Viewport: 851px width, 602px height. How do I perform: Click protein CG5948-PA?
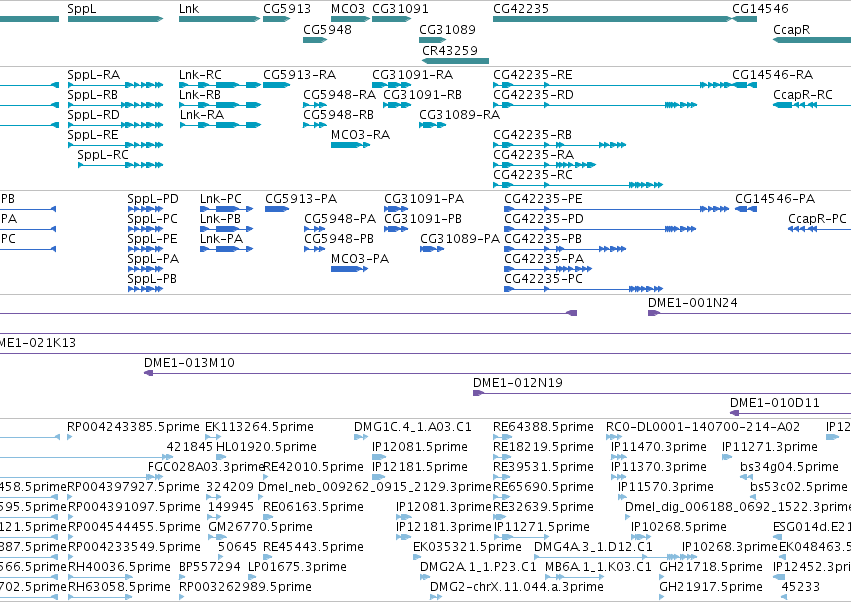pos(315,229)
